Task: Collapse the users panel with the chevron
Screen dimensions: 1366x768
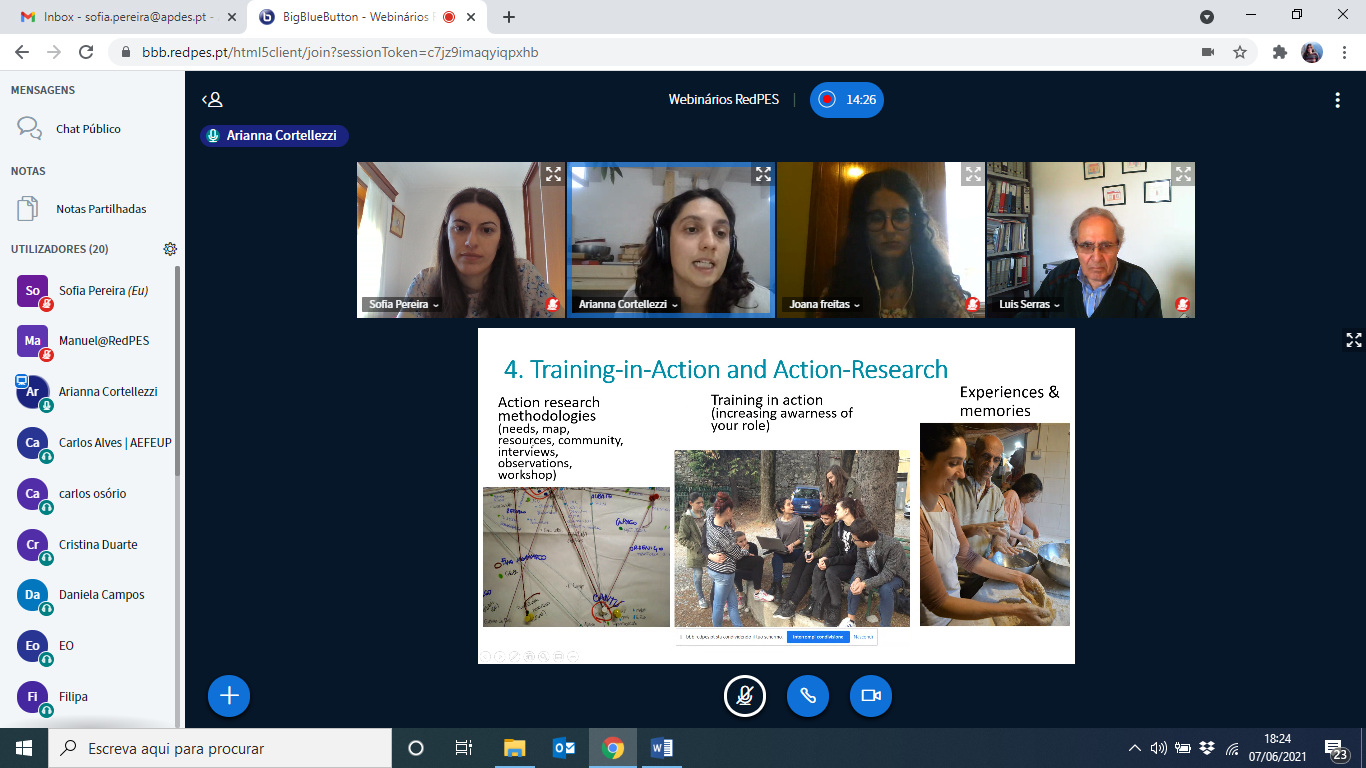Action: click(x=209, y=99)
